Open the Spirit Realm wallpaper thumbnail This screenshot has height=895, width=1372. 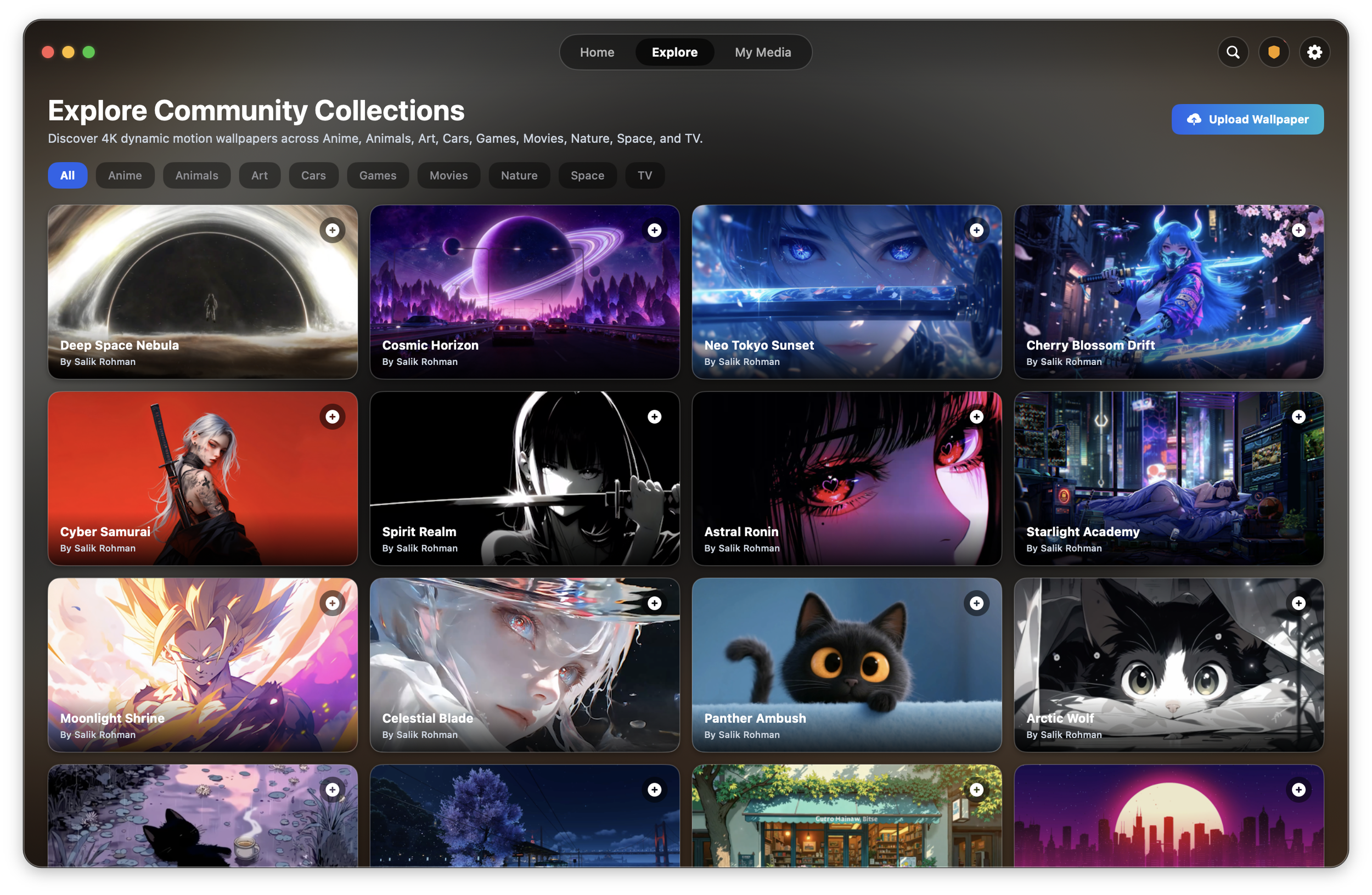[525, 479]
